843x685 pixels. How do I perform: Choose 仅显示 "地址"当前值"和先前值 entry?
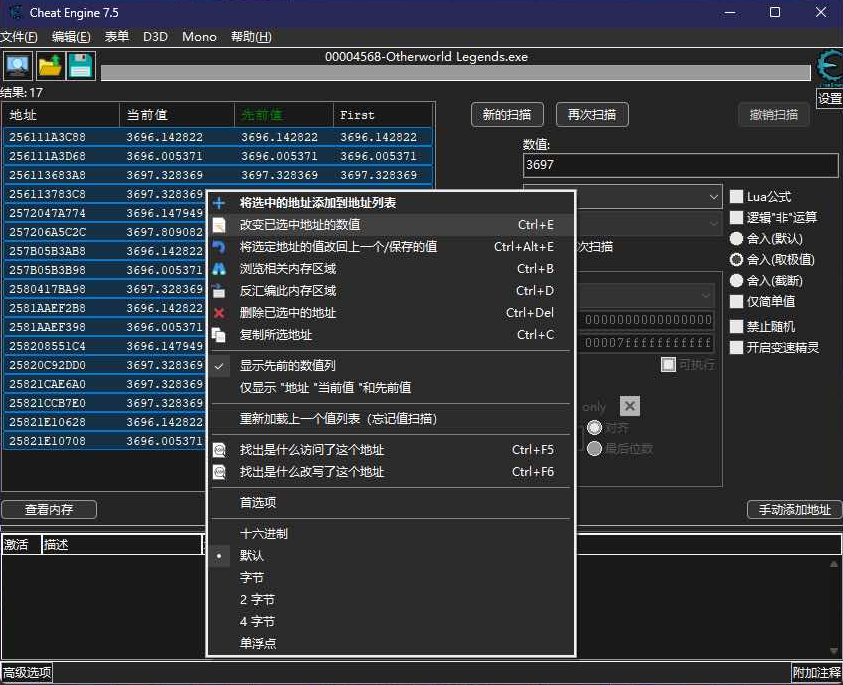pyautogui.click(x=391, y=388)
